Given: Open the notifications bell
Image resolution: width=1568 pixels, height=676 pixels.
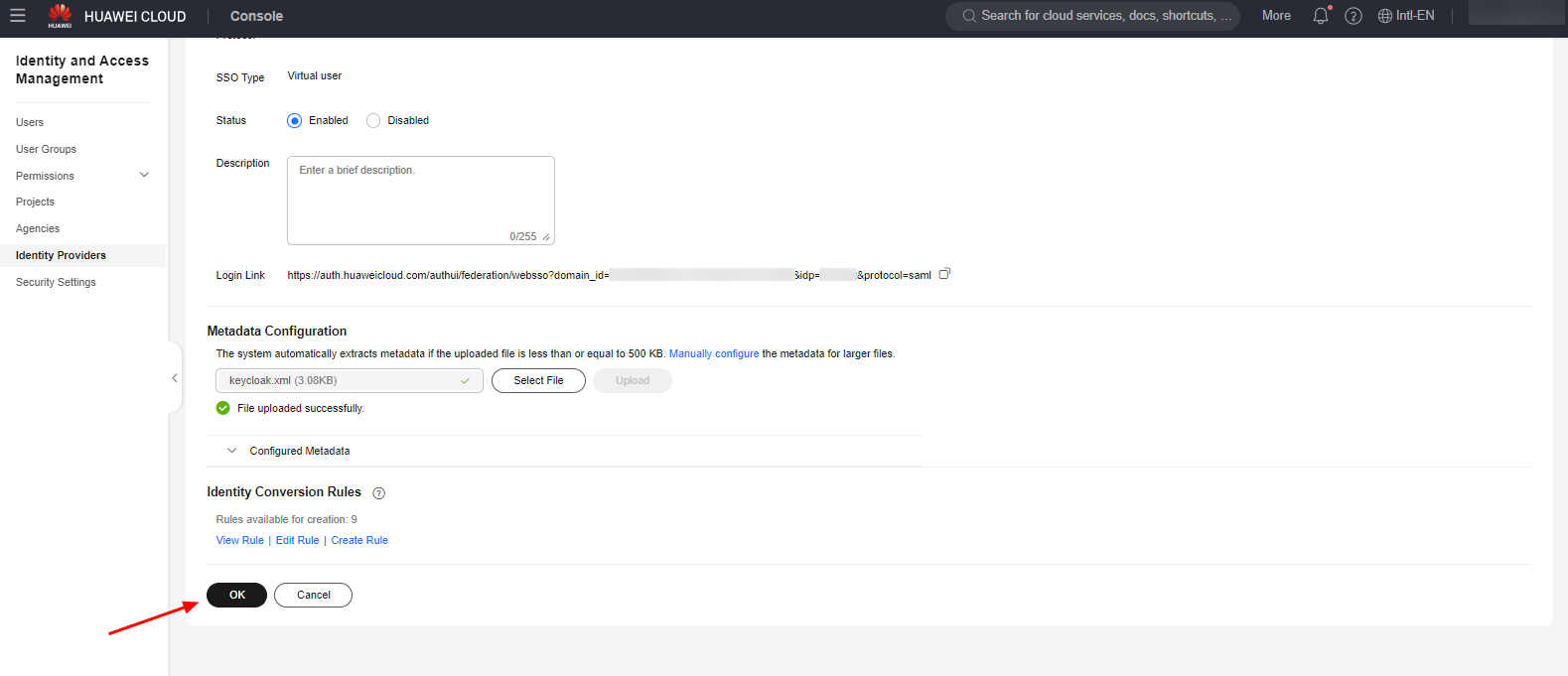Looking at the screenshot, I should (x=1321, y=16).
